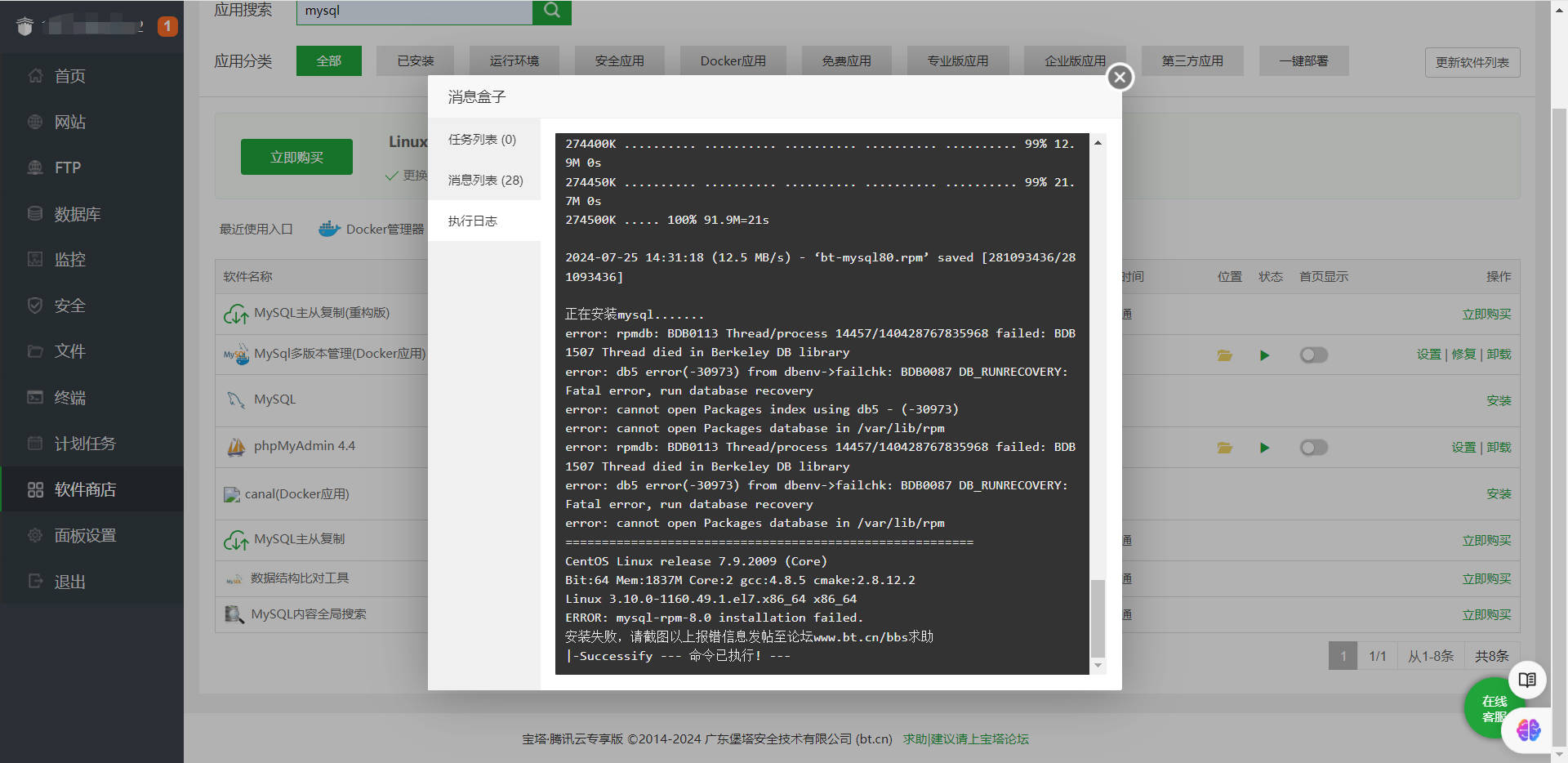Viewport: 1568px width, 763px height.
Task: Select the 专业版应用 category filter
Action: coord(958,61)
